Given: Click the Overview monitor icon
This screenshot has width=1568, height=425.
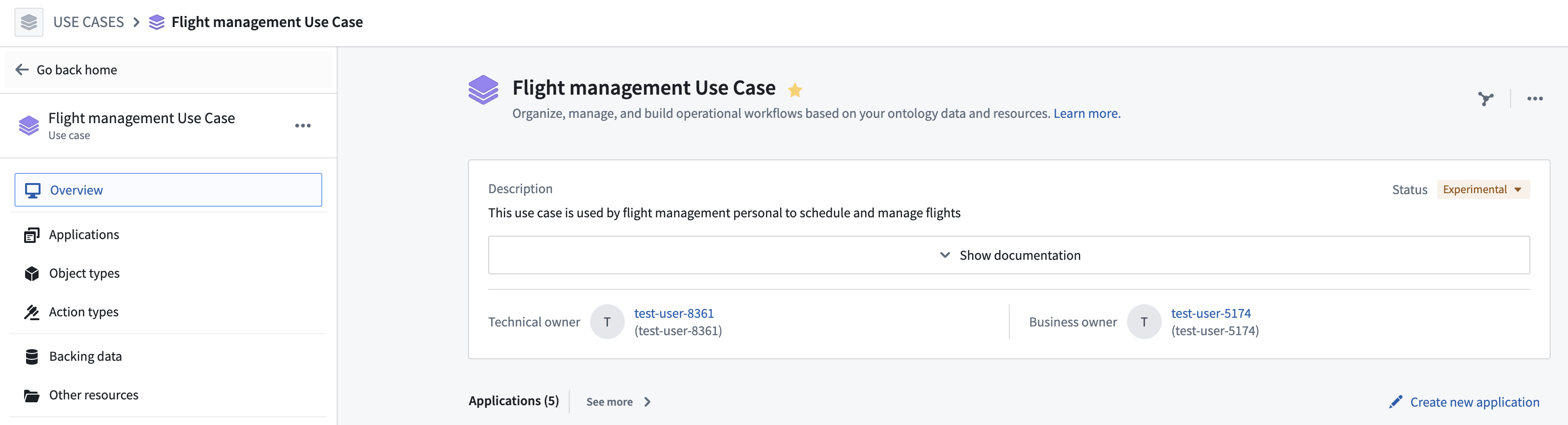Looking at the screenshot, I should coord(33,191).
